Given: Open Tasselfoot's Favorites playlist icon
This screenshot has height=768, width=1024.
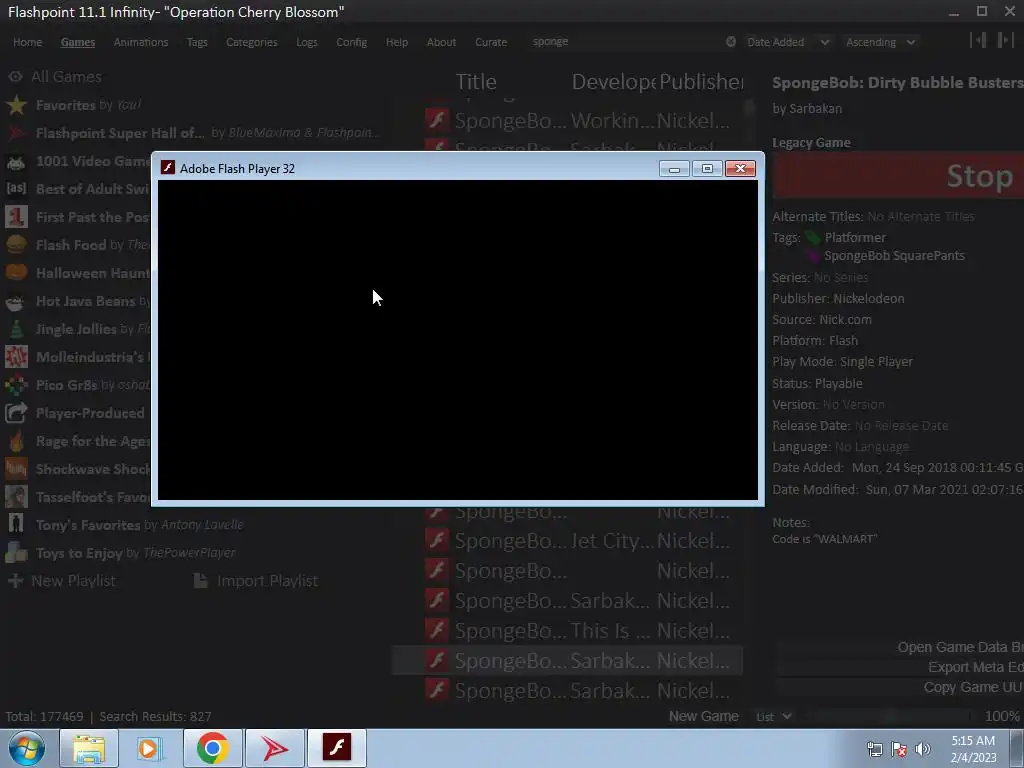Looking at the screenshot, I should coord(16,497).
